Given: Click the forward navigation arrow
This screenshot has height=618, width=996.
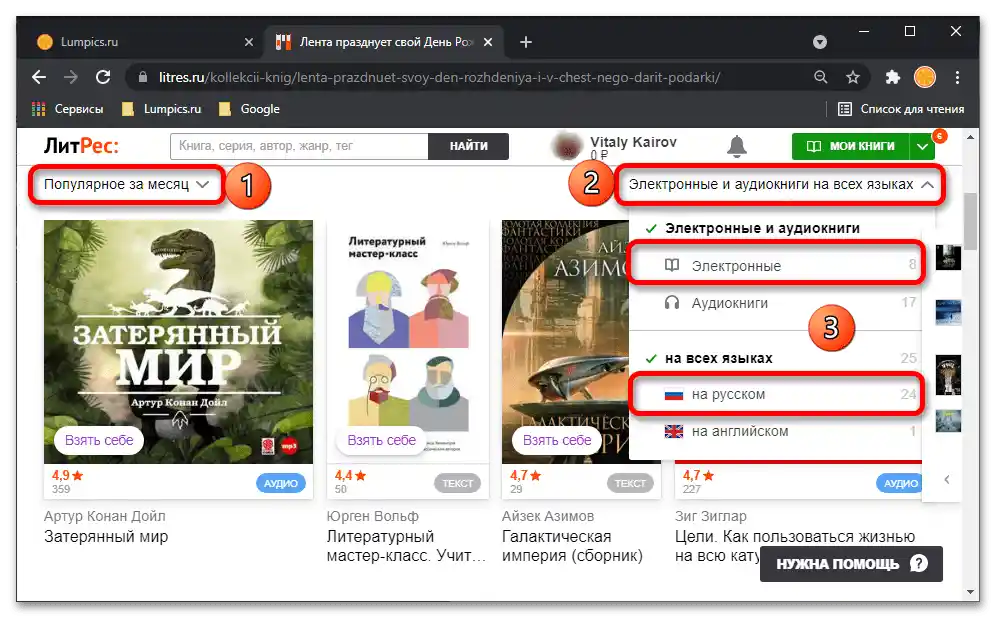Looking at the screenshot, I should click(71, 77).
